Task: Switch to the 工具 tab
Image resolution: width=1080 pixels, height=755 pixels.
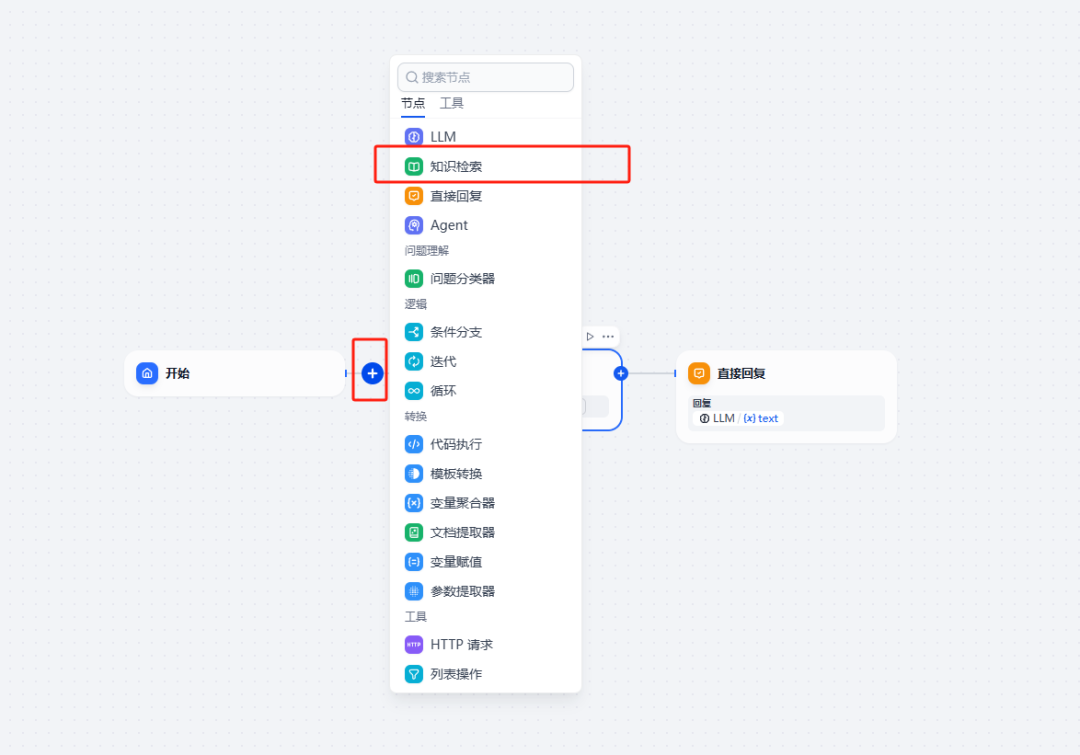Action: tap(452, 103)
